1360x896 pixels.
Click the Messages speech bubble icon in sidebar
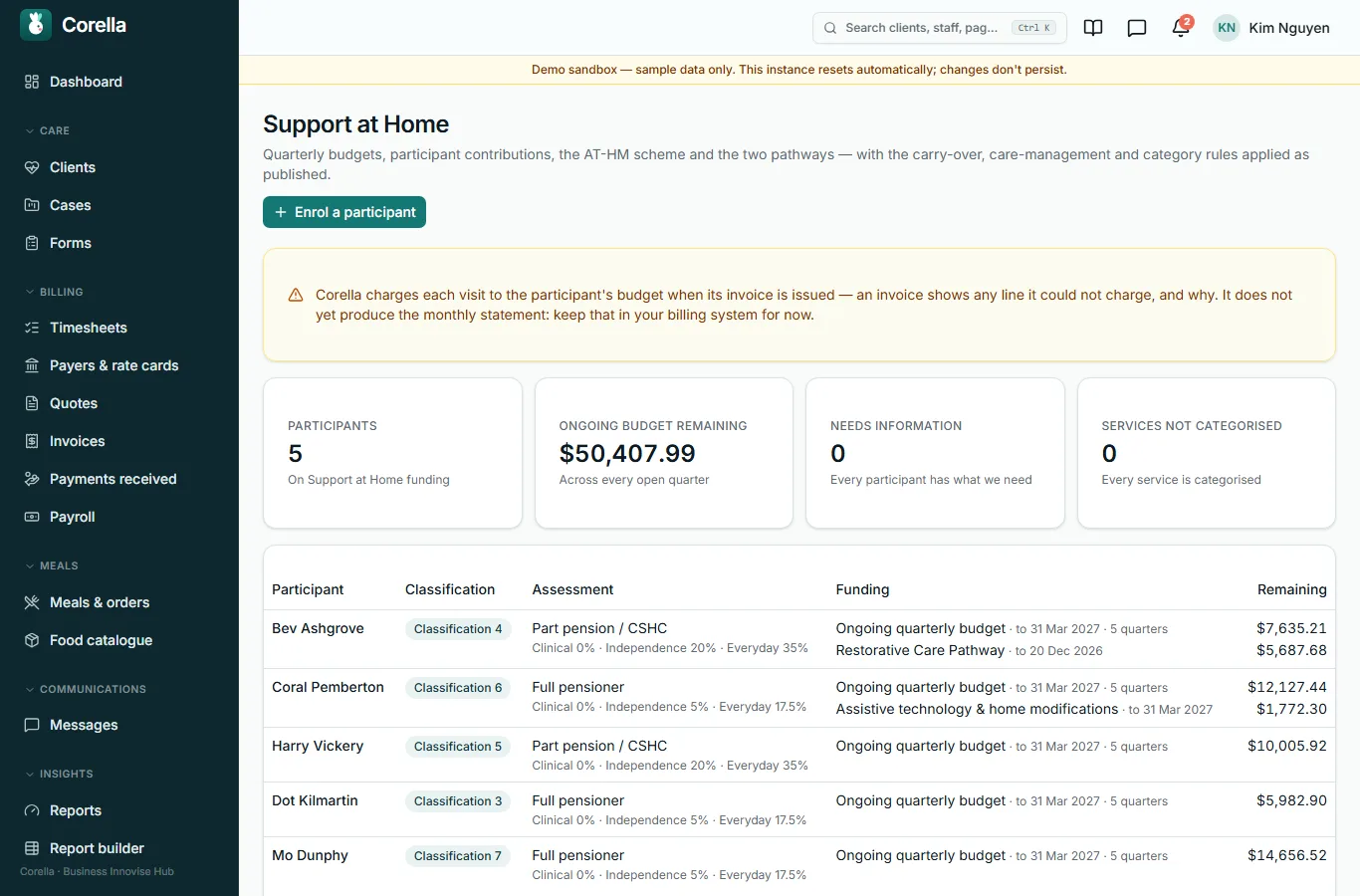[x=32, y=725]
